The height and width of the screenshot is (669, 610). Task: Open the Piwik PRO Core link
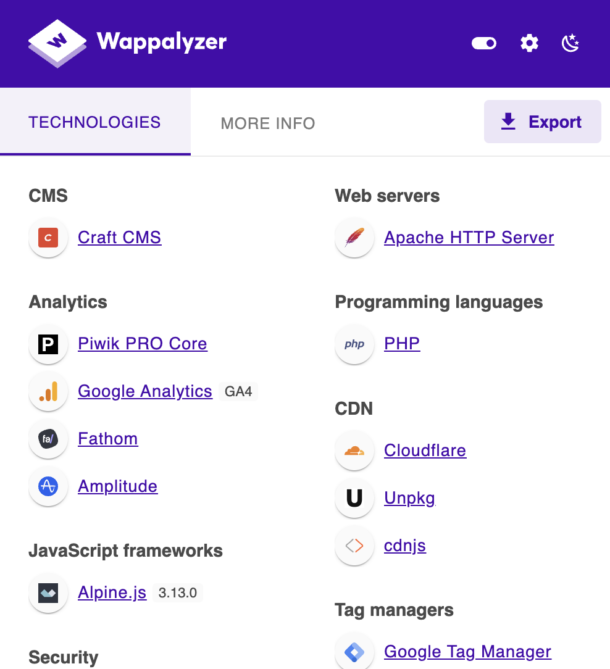tap(142, 343)
